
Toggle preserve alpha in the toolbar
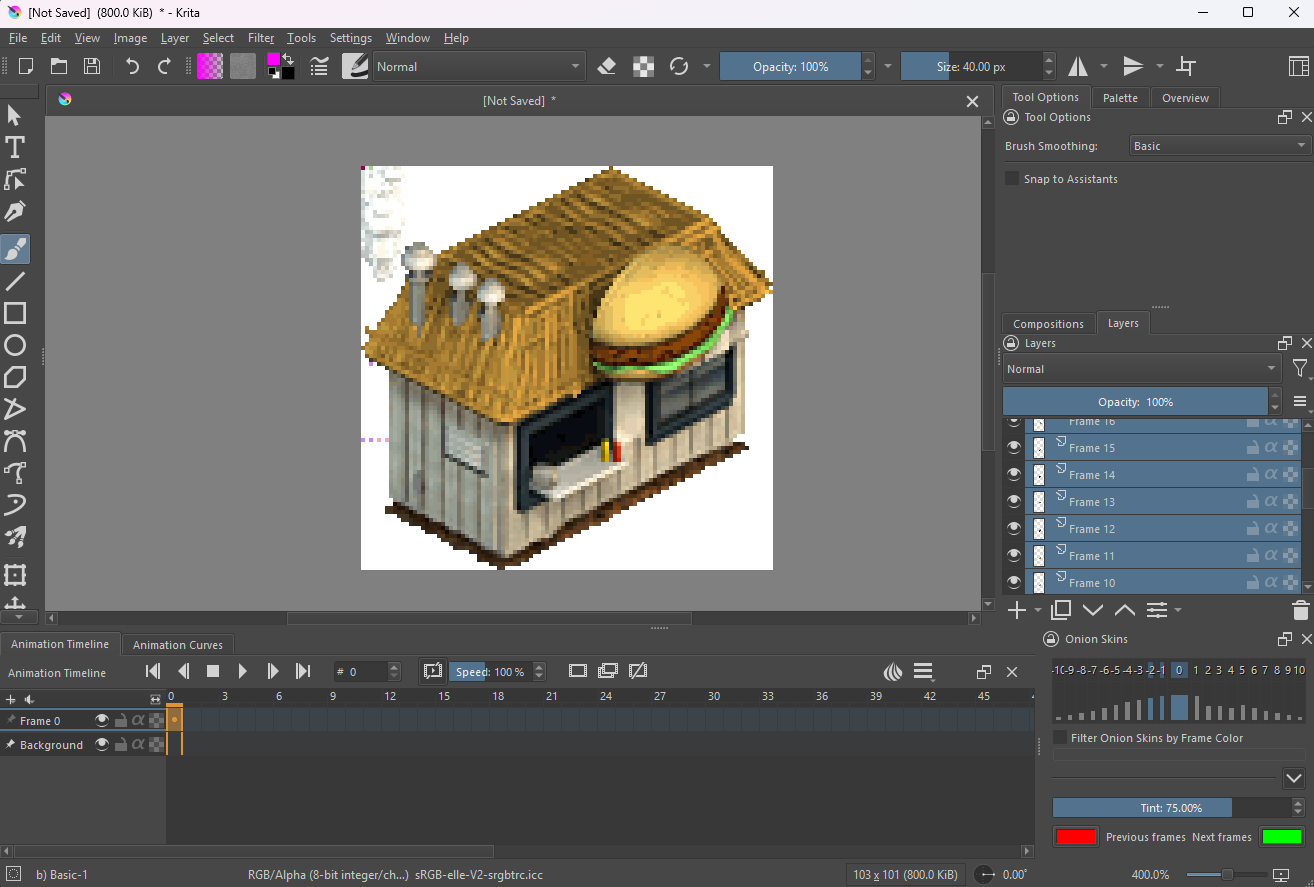(x=644, y=66)
